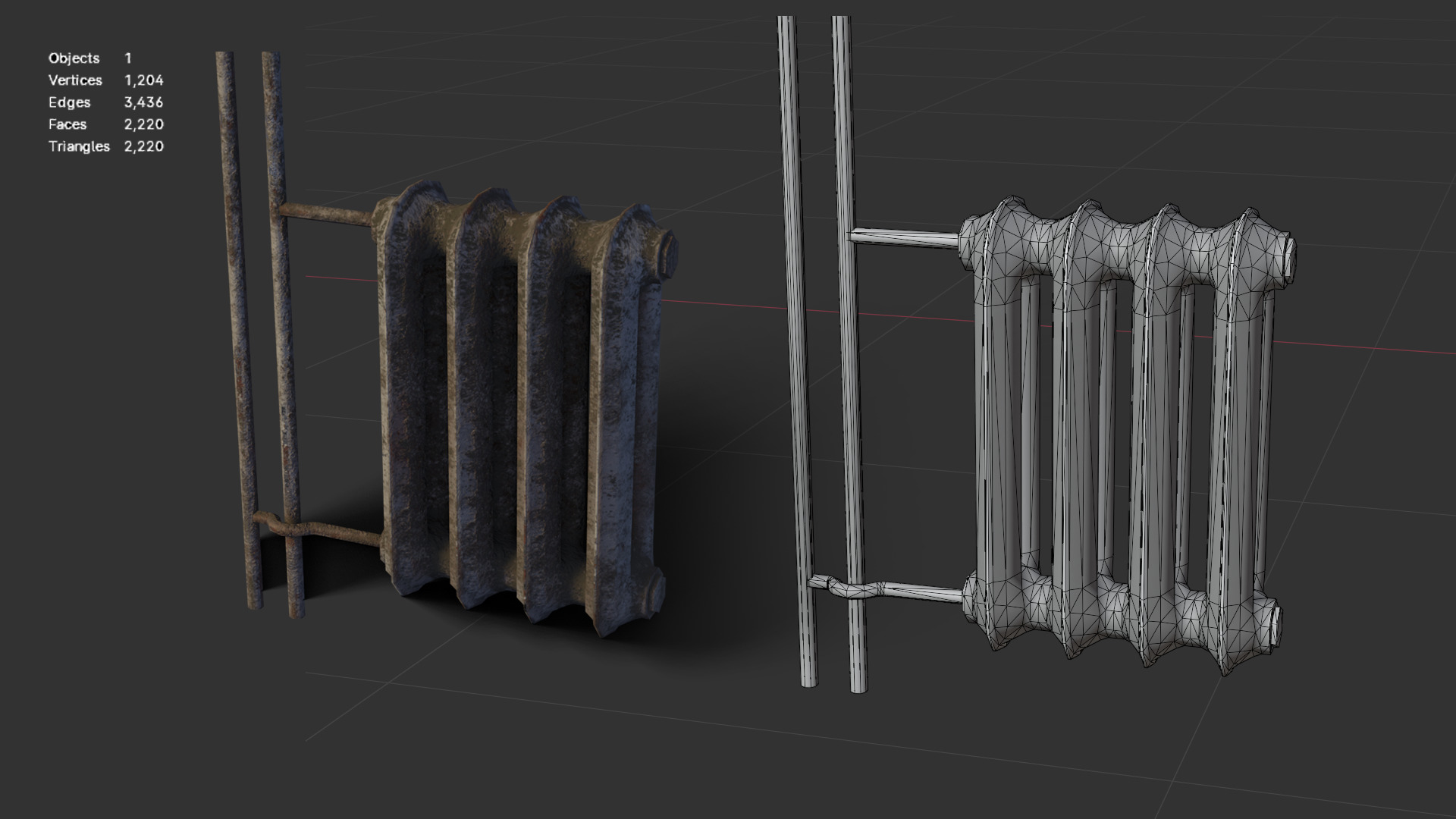Click the edge count value 3,436
The width and height of the screenshot is (1456, 819).
tap(144, 102)
